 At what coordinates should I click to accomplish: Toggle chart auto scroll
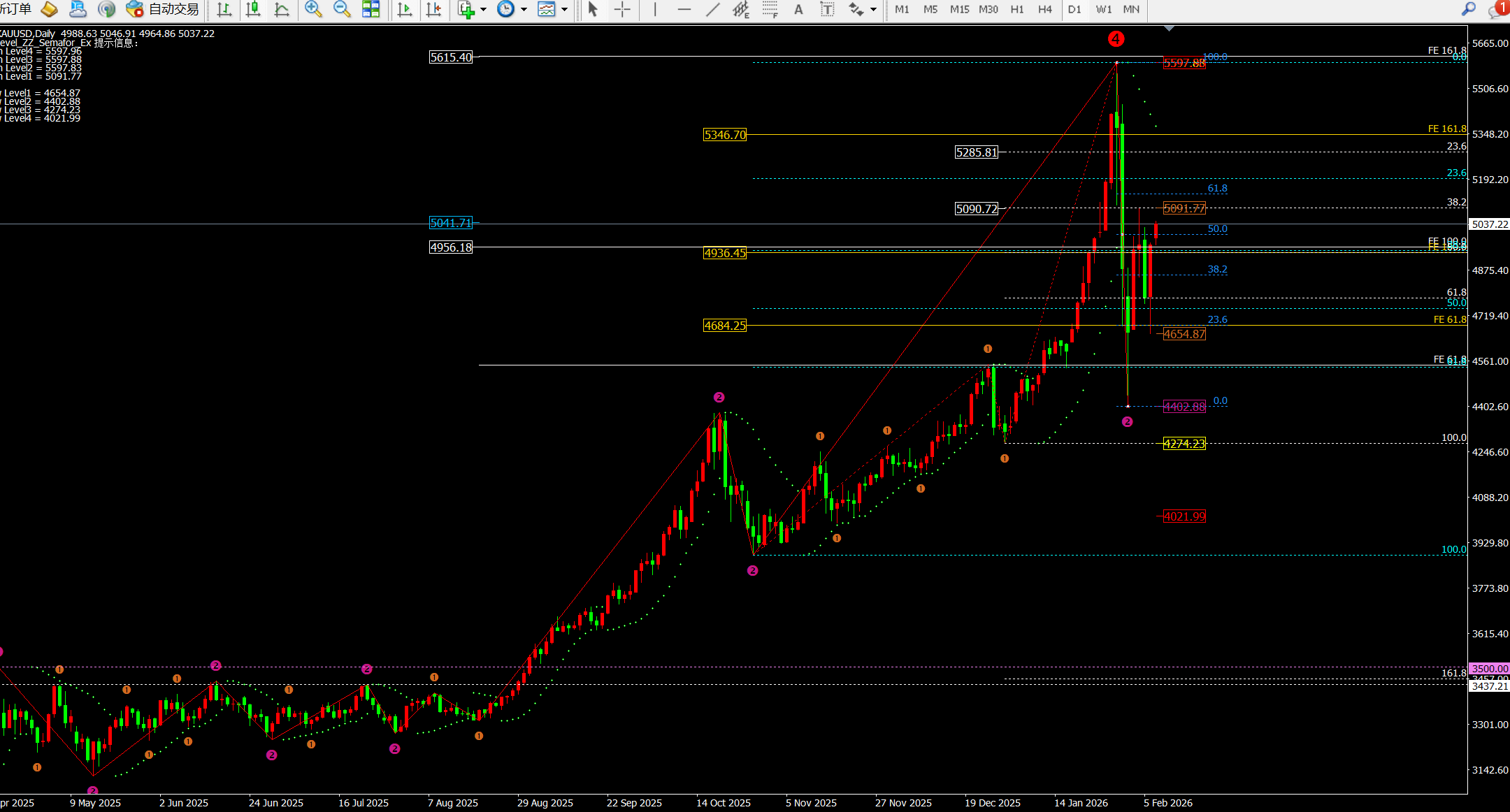(x=404, y=9)
